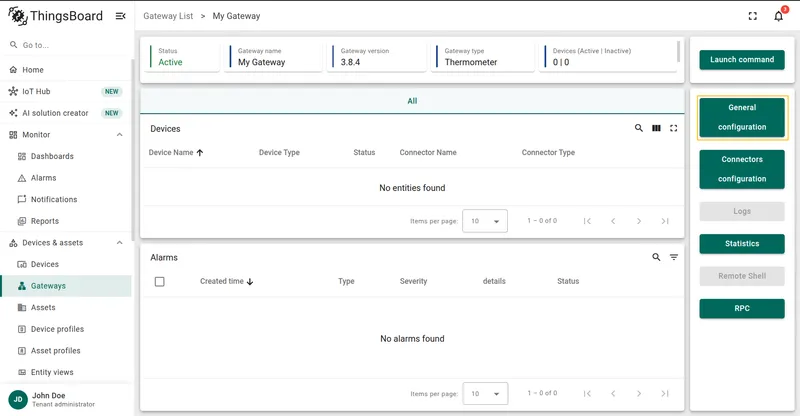Open Alarms items per page dropdown
The width and height of the screenshot is (800, 416).
pos(485,394)
